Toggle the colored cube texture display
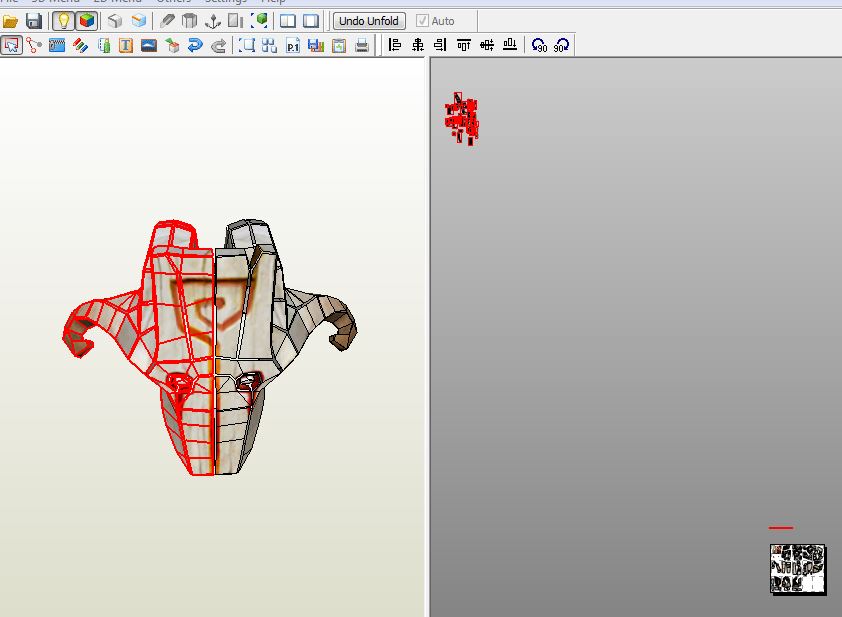 86,21
